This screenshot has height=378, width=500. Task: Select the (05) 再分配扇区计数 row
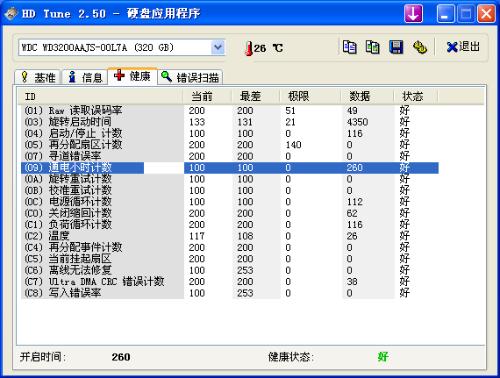click(230, 145)
